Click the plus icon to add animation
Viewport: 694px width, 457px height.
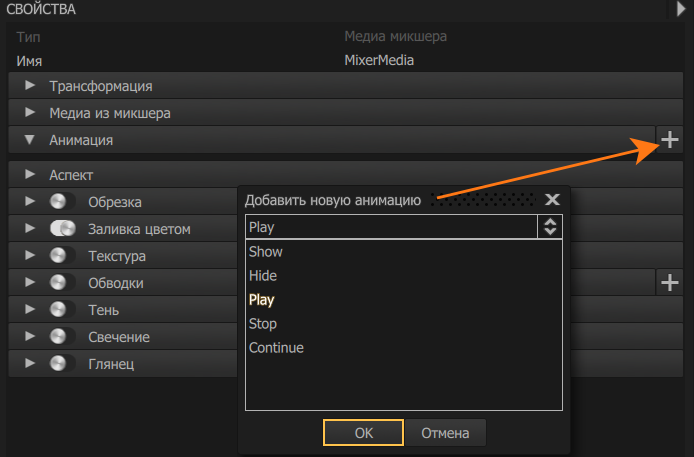[x=669, y=140]
